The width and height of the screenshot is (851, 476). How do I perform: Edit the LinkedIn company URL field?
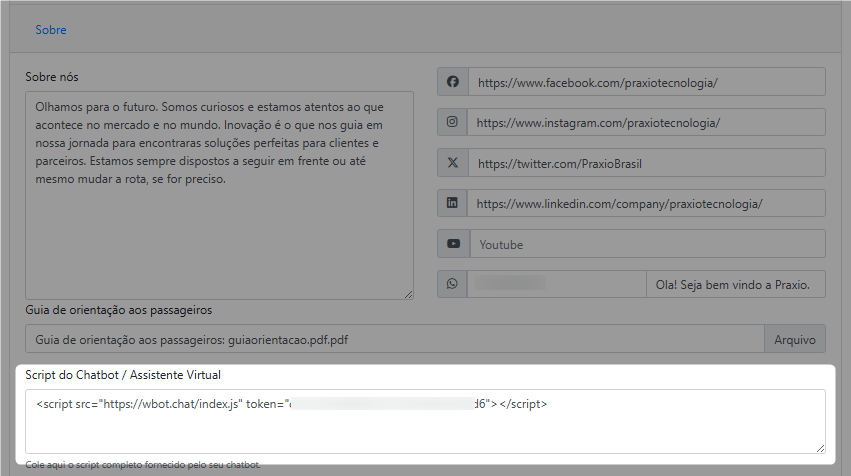click(x=646, y=203)
